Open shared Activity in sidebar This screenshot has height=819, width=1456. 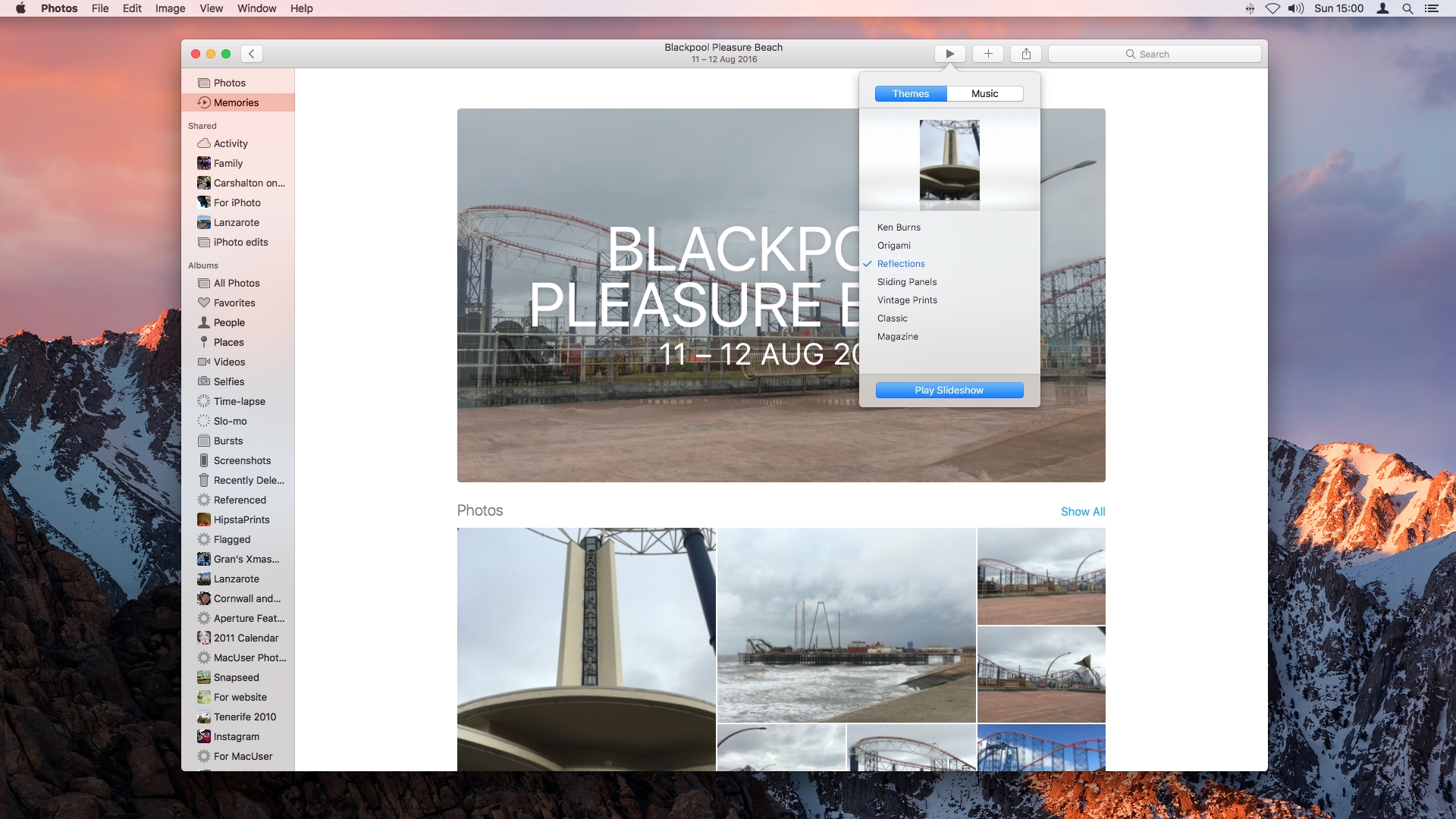[x=237, y=143]
